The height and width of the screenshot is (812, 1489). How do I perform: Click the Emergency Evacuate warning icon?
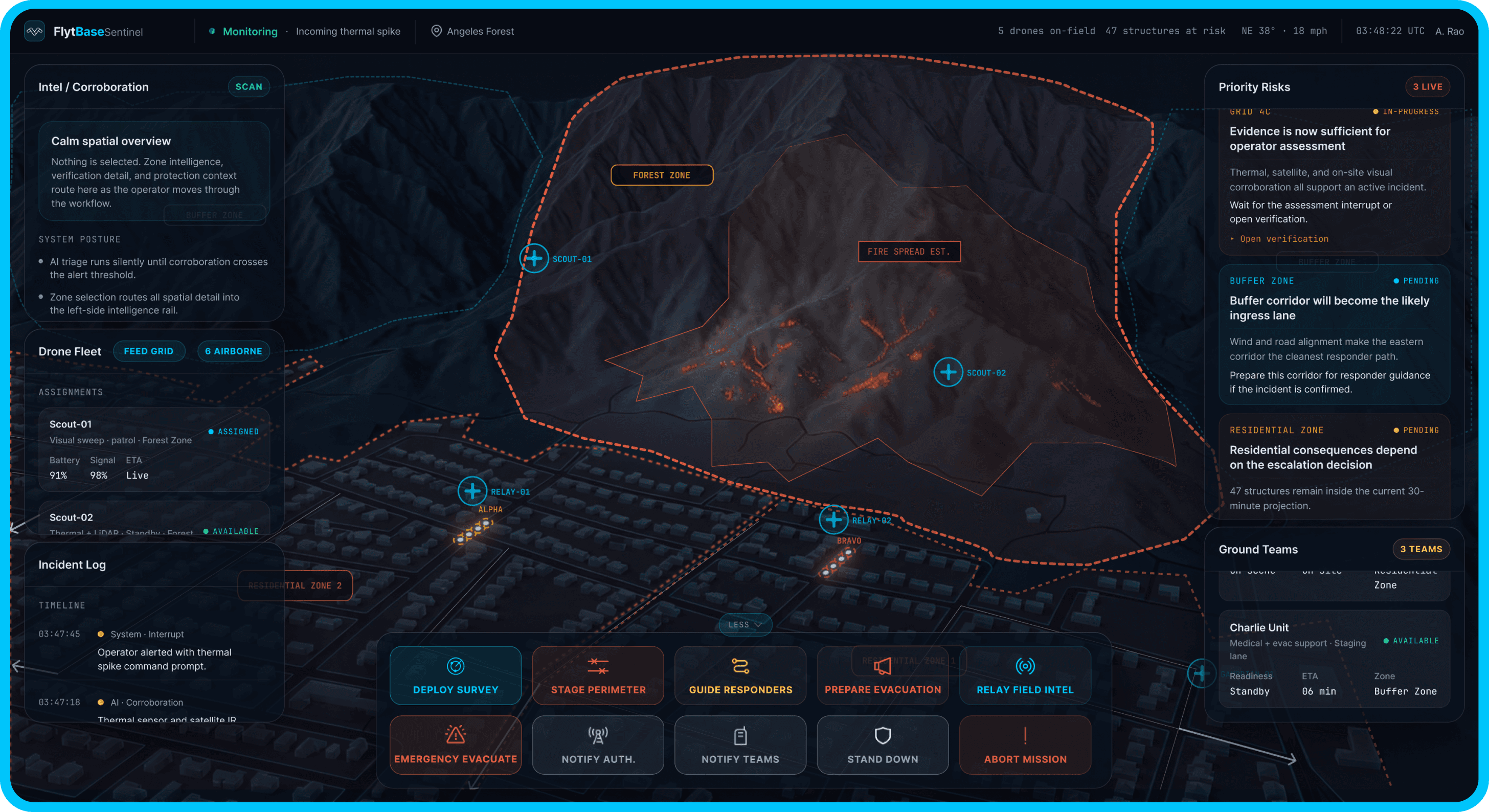pos(456,735)
